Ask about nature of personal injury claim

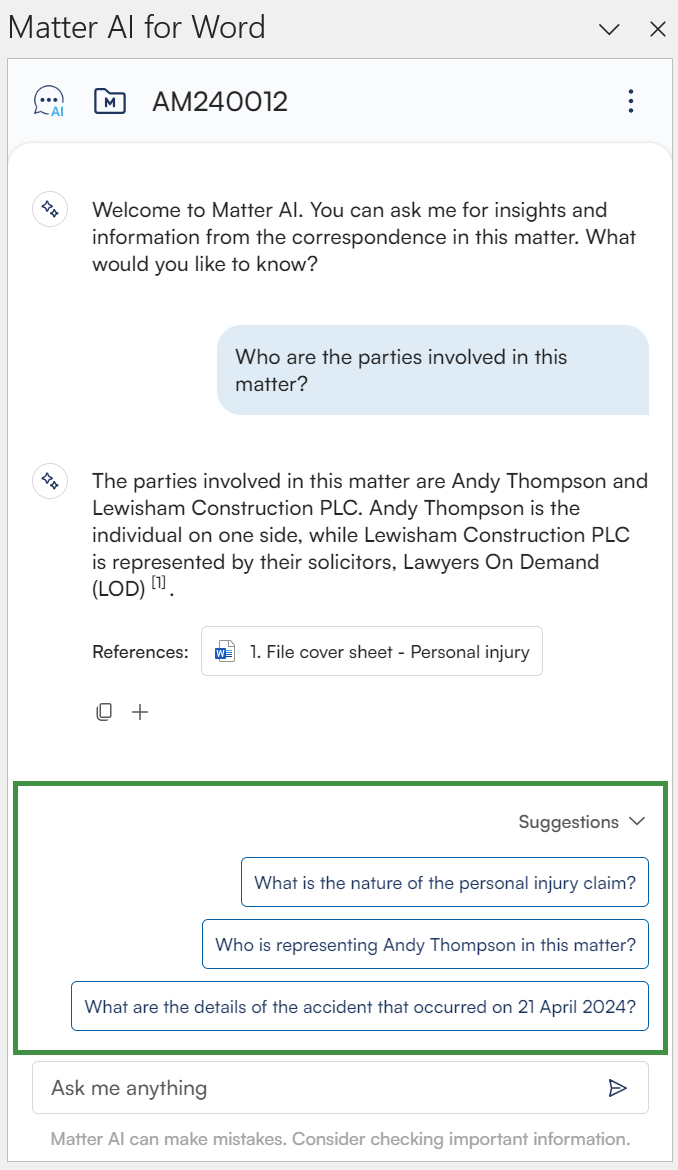coord(445,883)
